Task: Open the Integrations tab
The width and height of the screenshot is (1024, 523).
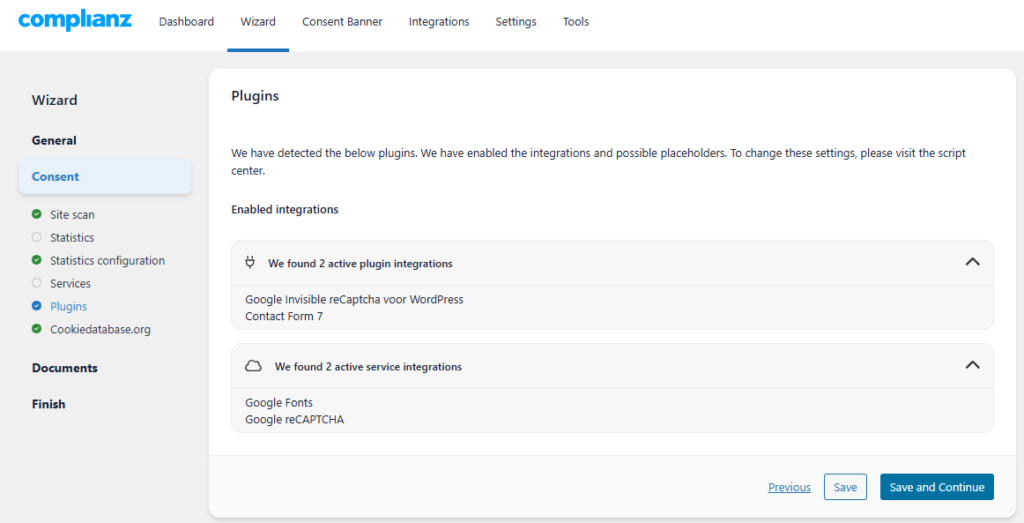Action: click(x=439, y=22)
